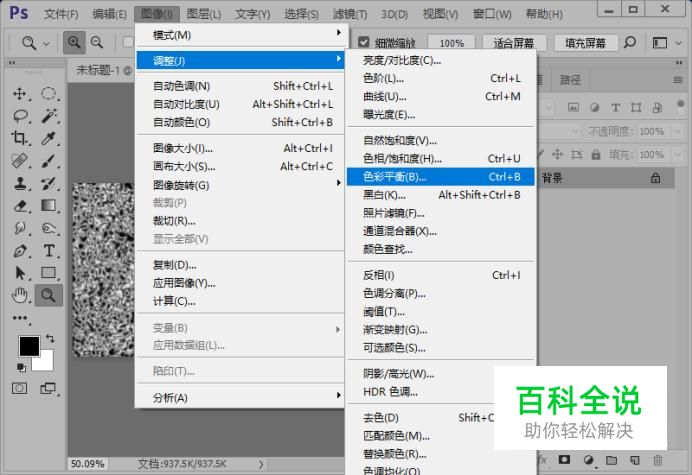The width and height of the screenshot is (692, 475).
Task: Toggle lock position in the Lock row
Action: point(557,154)
